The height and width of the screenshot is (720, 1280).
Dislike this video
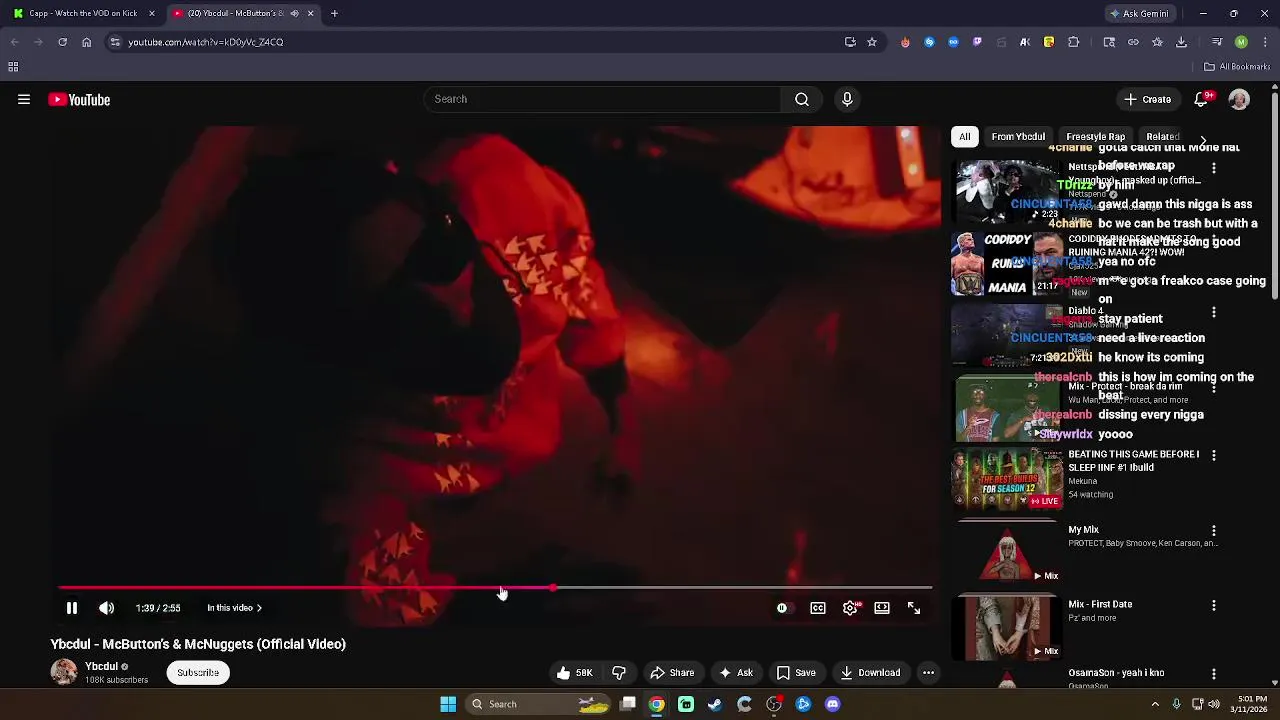[619, 673]
